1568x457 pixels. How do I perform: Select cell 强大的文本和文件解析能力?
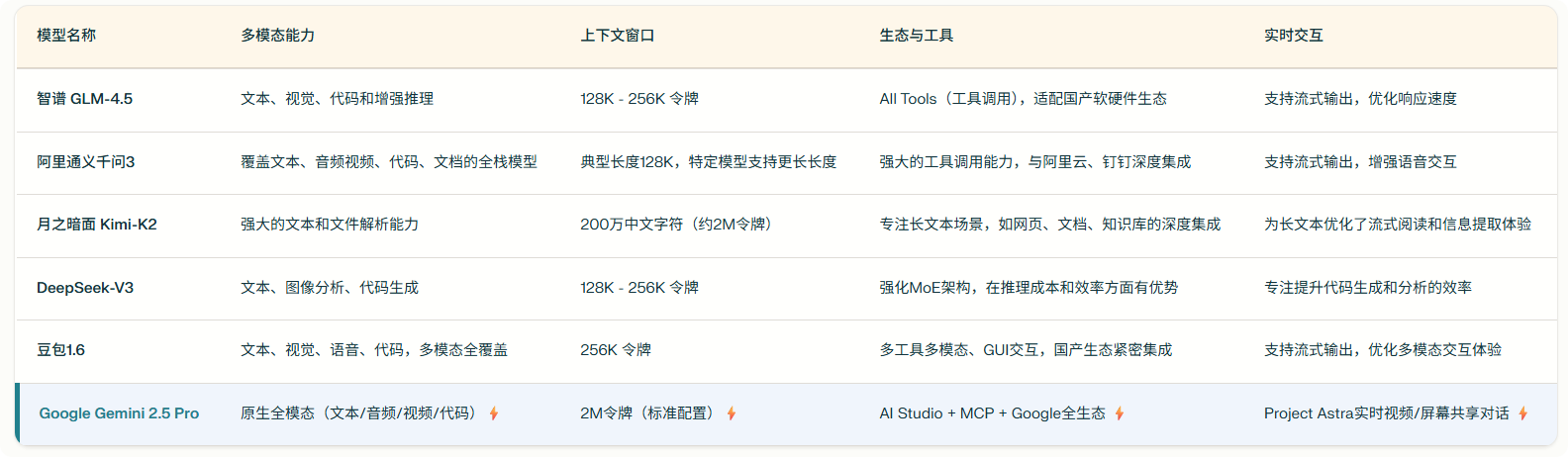[330, 225]
